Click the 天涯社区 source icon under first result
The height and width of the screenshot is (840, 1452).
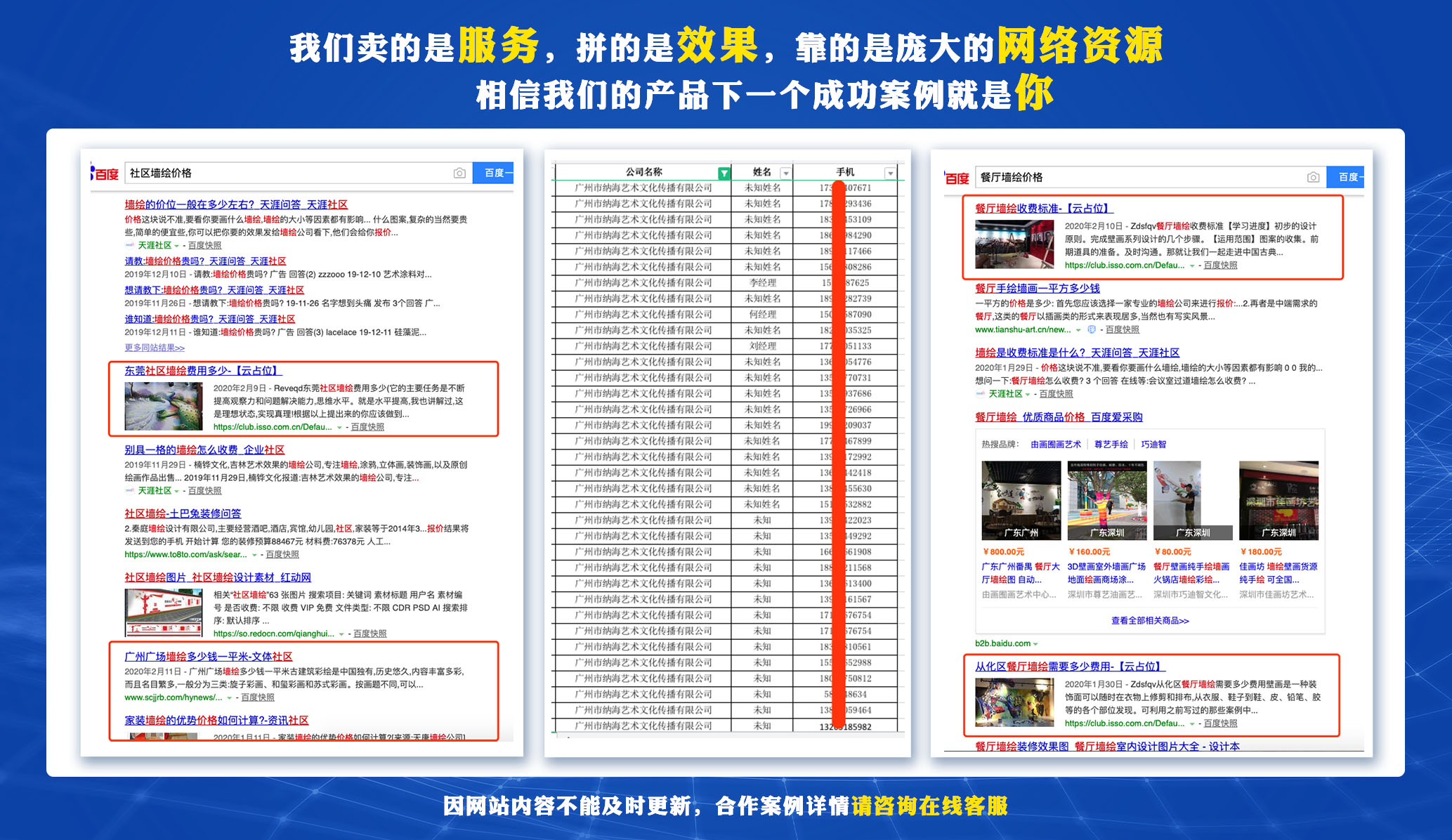point(129,245)
